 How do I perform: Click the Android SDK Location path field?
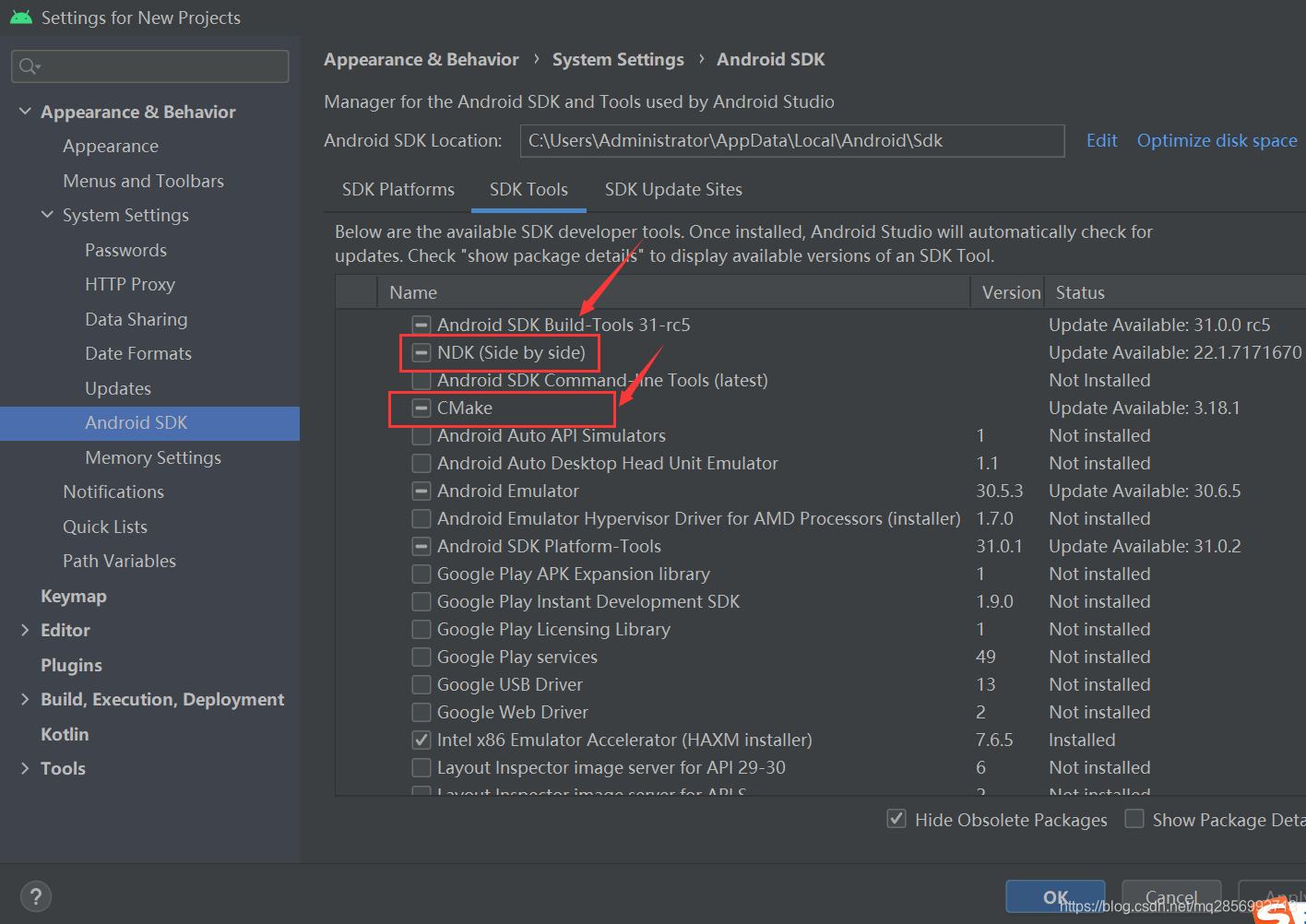(x=792, y=140)
